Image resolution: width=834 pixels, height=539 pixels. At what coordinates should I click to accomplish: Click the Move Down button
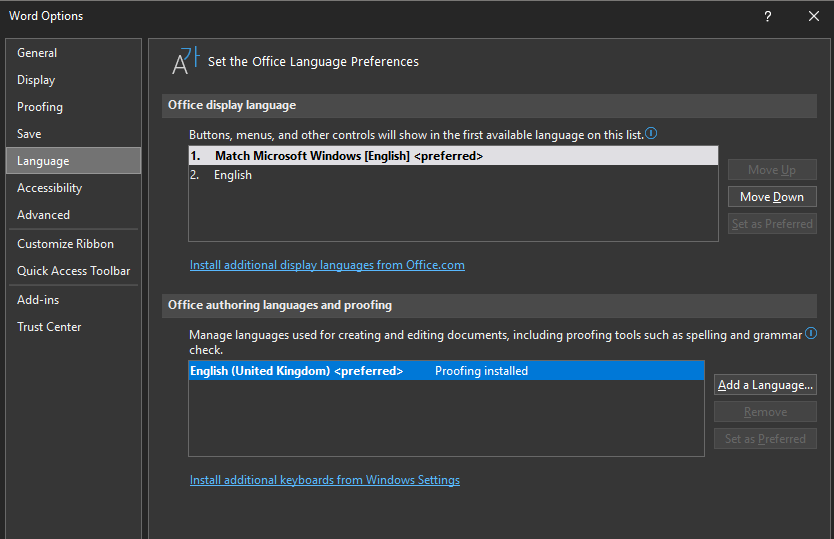pyautogui.click(x=772, y=197)
